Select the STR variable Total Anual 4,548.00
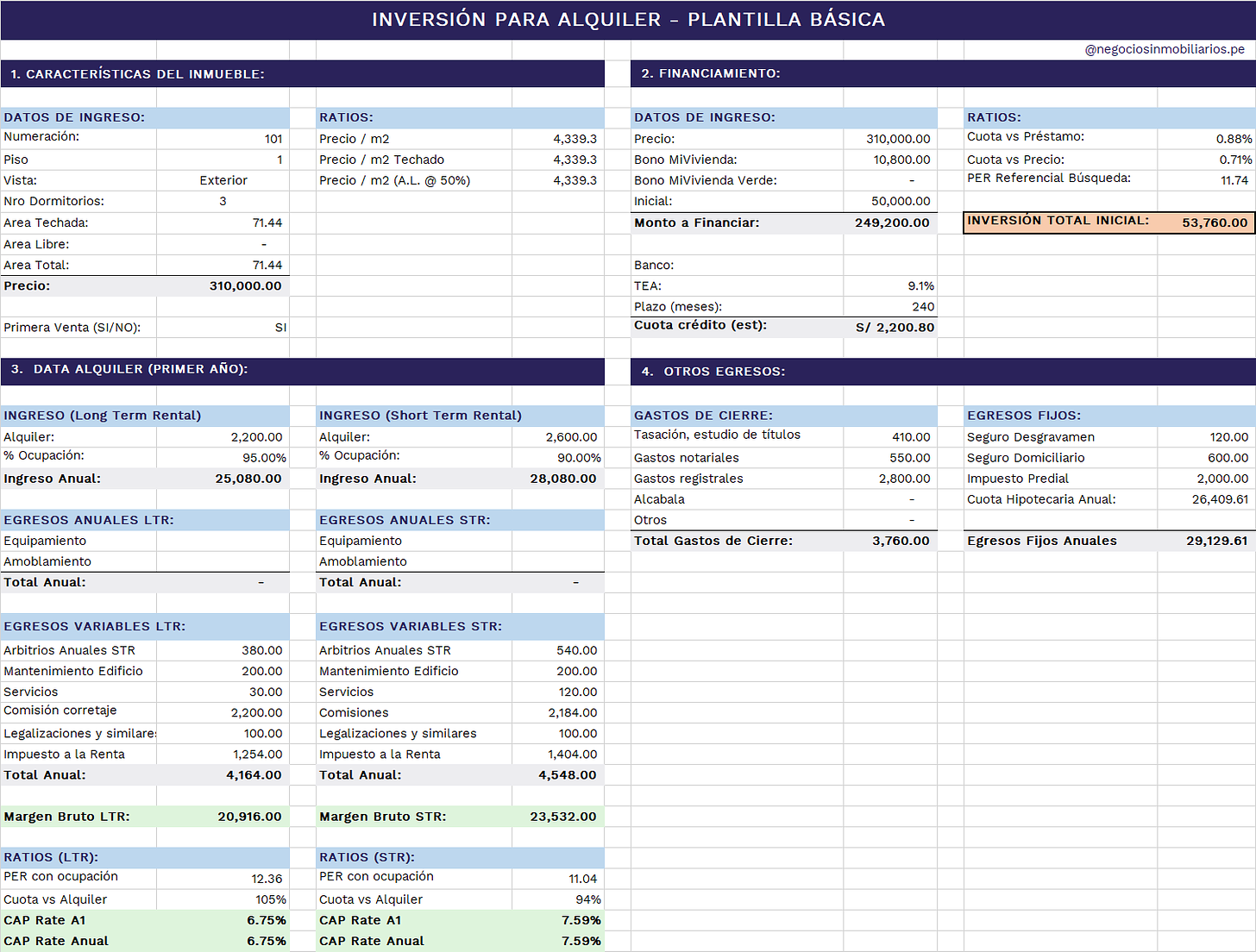The width and height of the screenshot is (1256, 952). tap(558, 775)
